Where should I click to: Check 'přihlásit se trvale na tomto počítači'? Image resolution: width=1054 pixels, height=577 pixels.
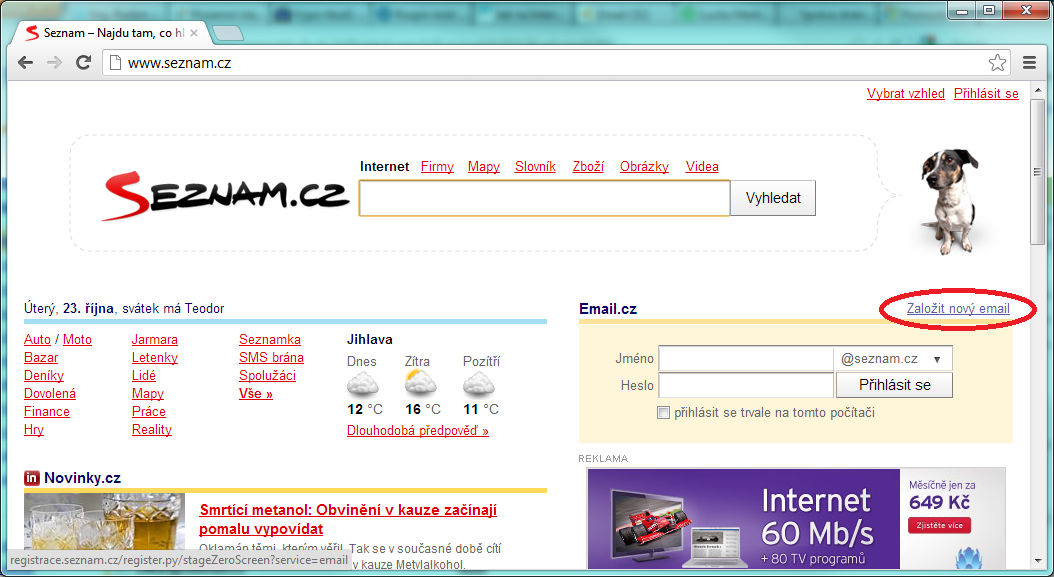click(x=663, y=412)
